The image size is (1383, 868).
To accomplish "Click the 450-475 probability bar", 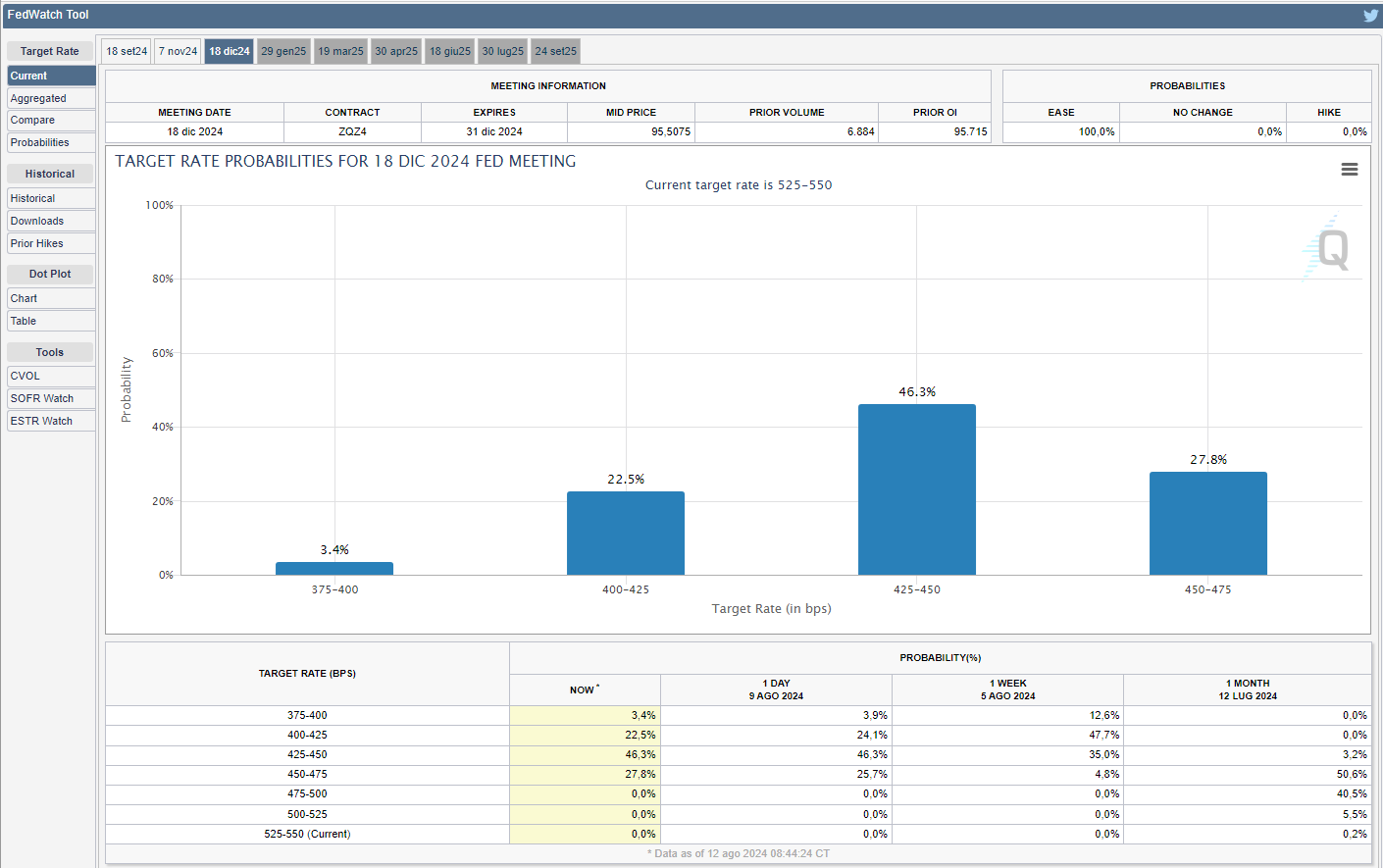I will (x=1207, y=523).
